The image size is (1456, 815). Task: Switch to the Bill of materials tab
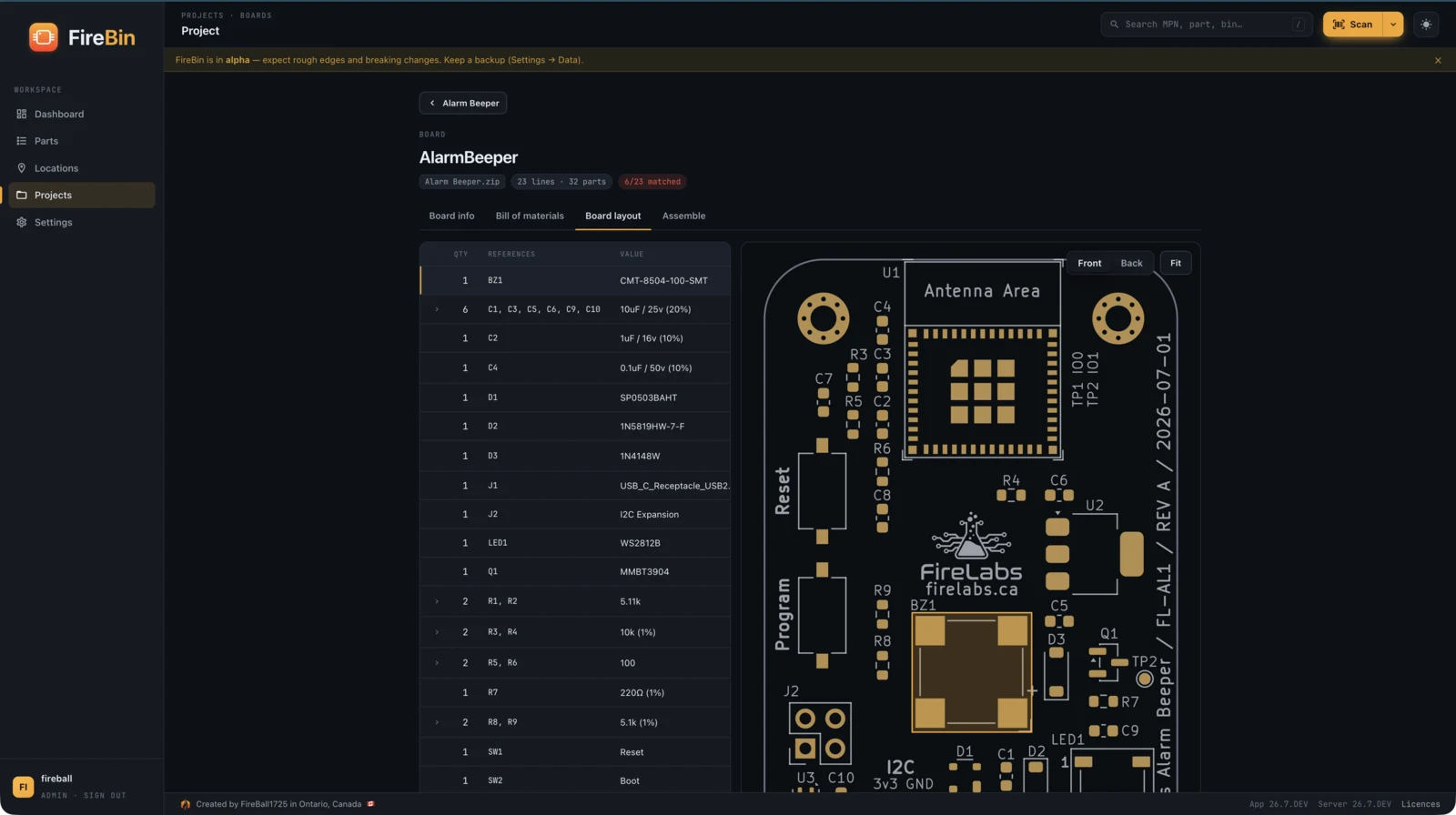[530, 216]
